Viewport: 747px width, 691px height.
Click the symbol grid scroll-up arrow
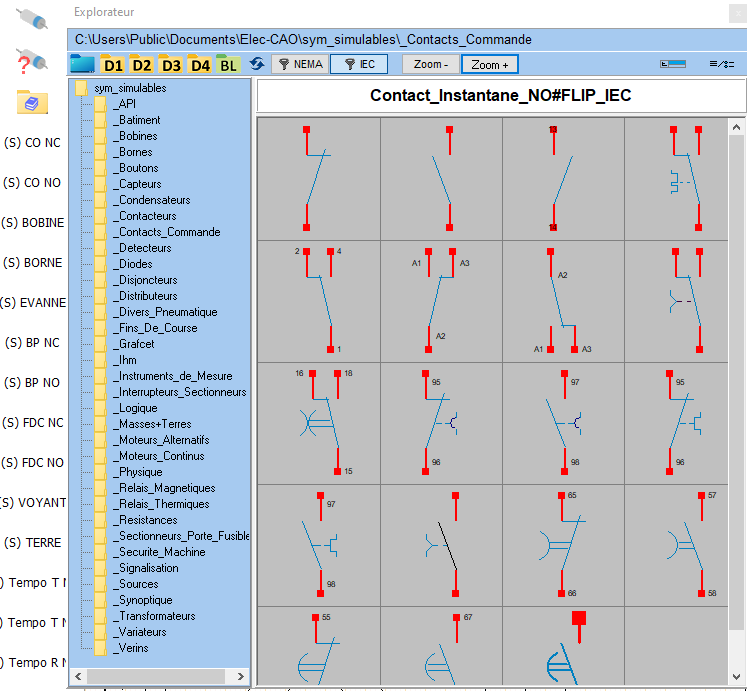pos(737,127)
